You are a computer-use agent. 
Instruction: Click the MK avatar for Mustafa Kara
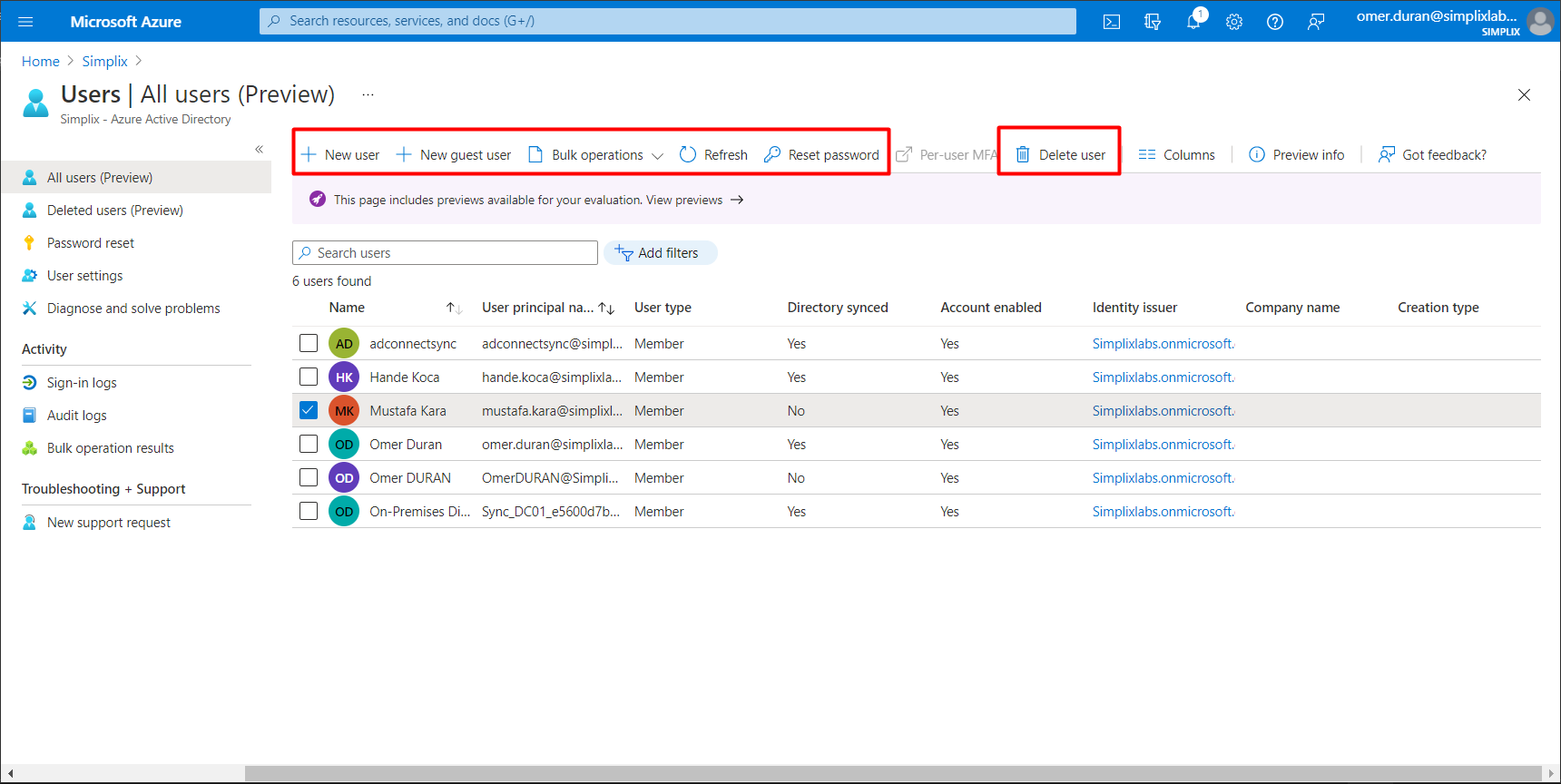[x=344, y=411]
